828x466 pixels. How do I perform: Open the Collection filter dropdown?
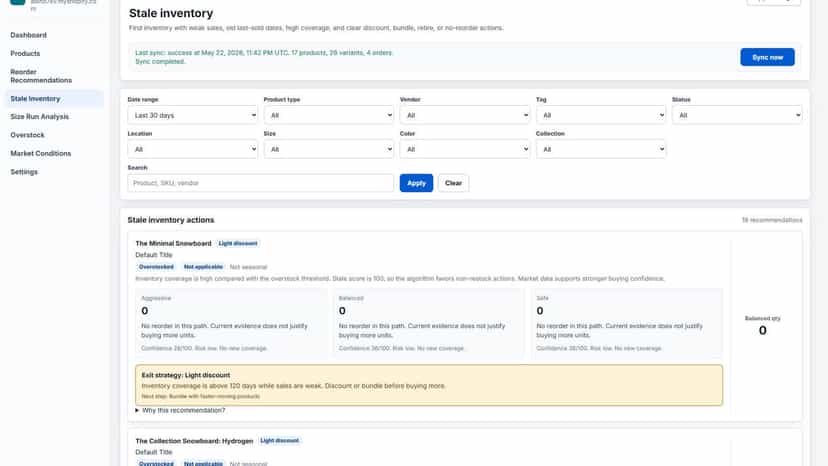click(x=601, y=150)
